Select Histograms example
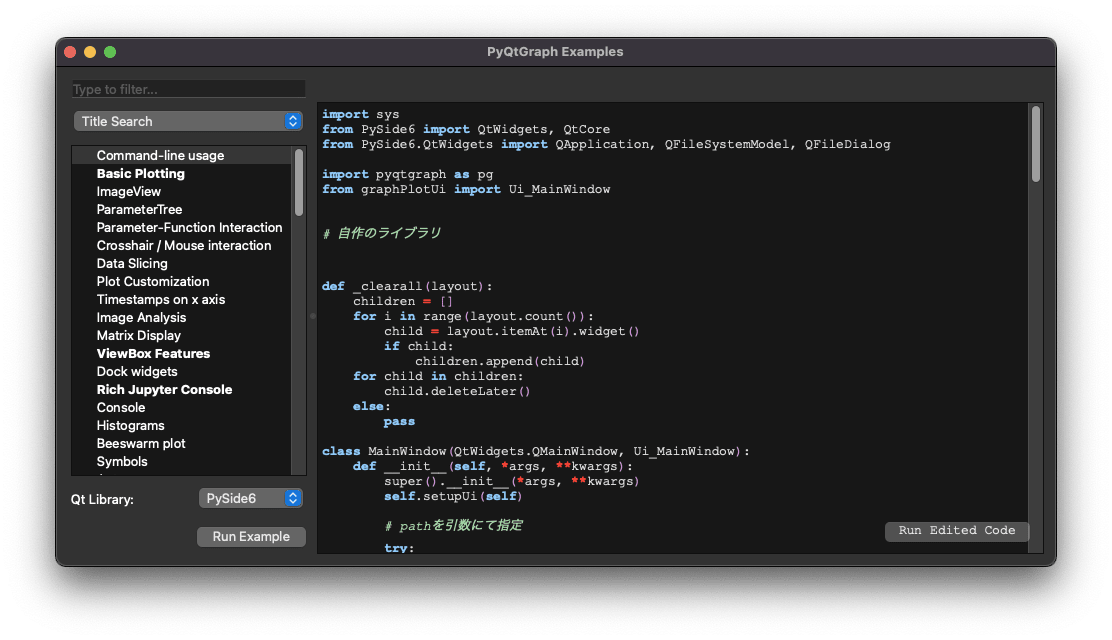 coord(182,426)
